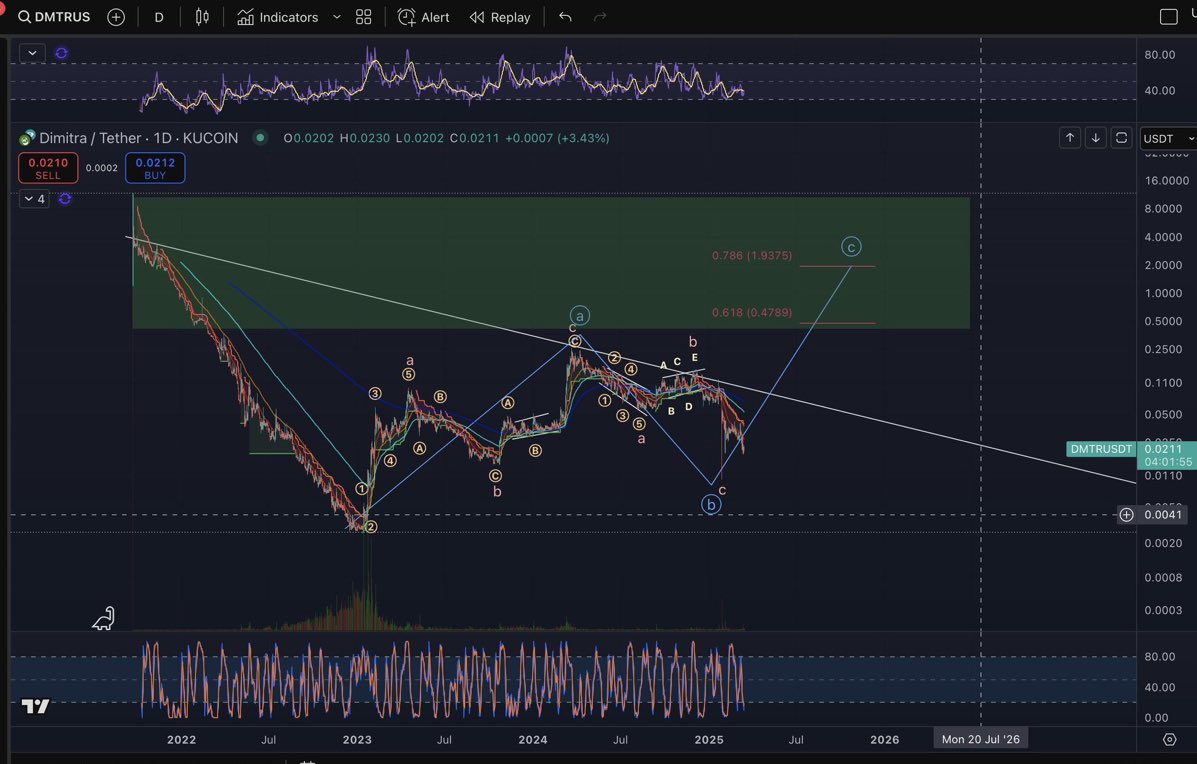Select the circled blue 'b' wave label
The height and width of the screenshot is (764, 1197).
711,504
